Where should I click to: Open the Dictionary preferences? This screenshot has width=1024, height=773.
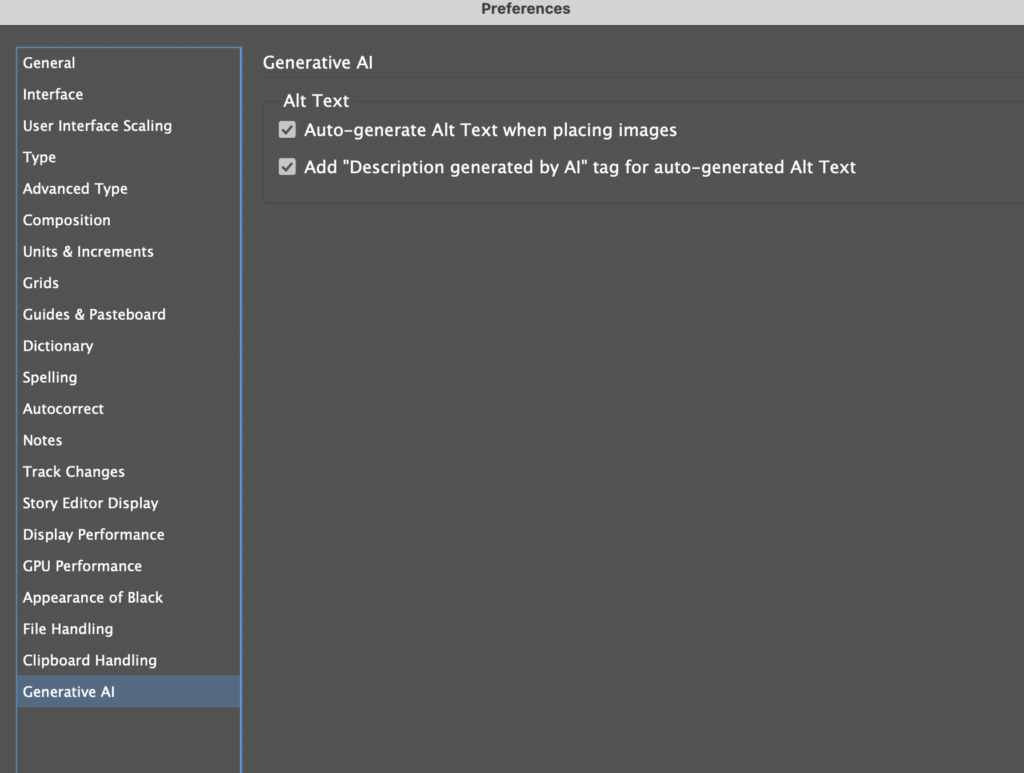pos(58,346)
